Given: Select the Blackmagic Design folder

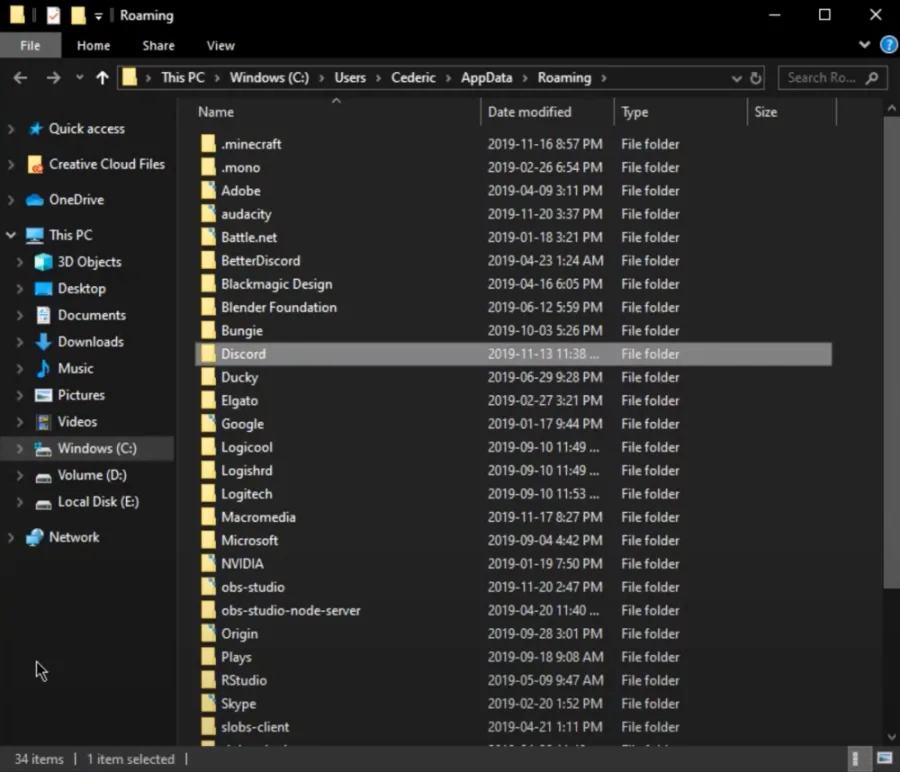Looking at the screenshot, I should pyautogui.click(x=513, y=284).
